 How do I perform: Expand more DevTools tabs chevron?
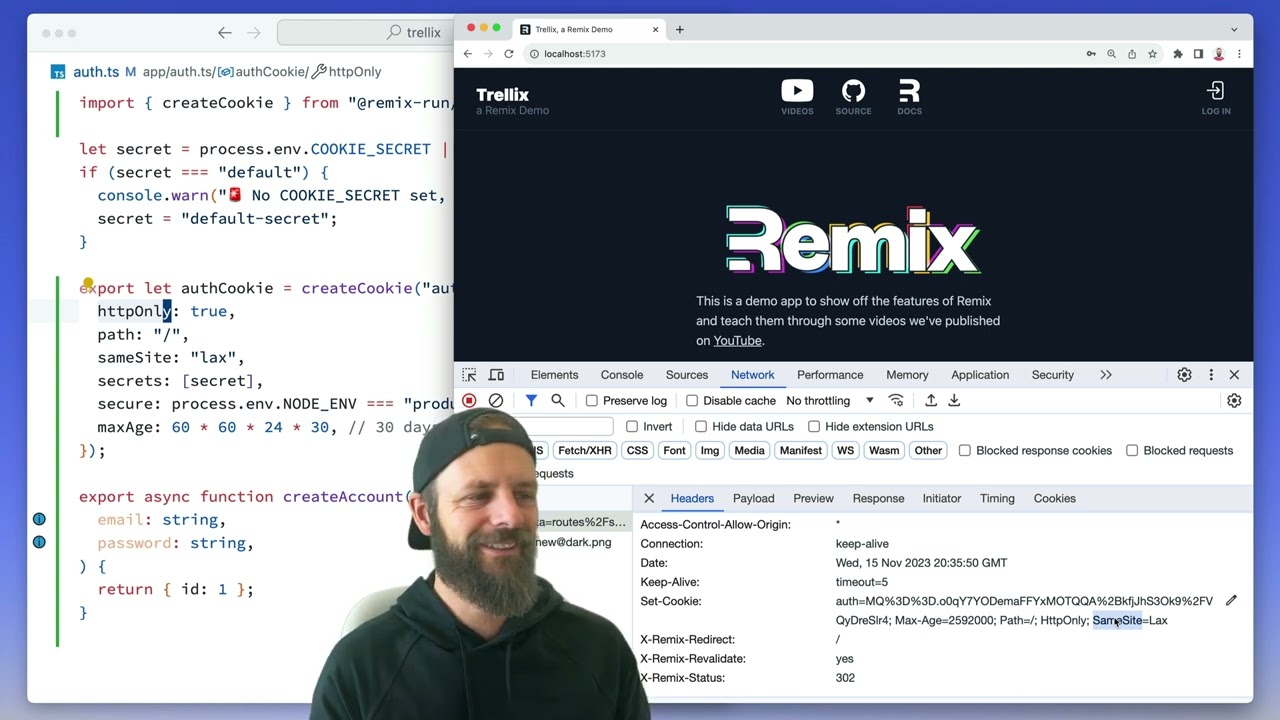[1106, 375]
